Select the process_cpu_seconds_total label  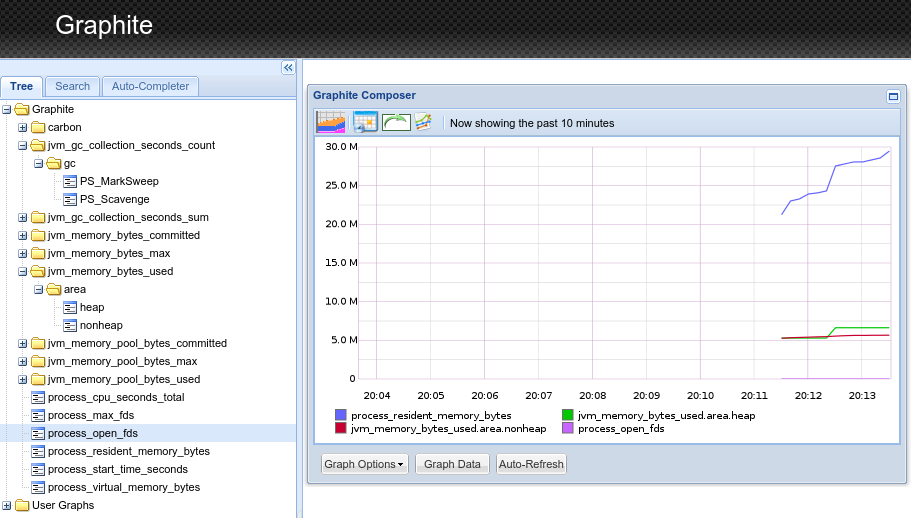click(116, 397)
